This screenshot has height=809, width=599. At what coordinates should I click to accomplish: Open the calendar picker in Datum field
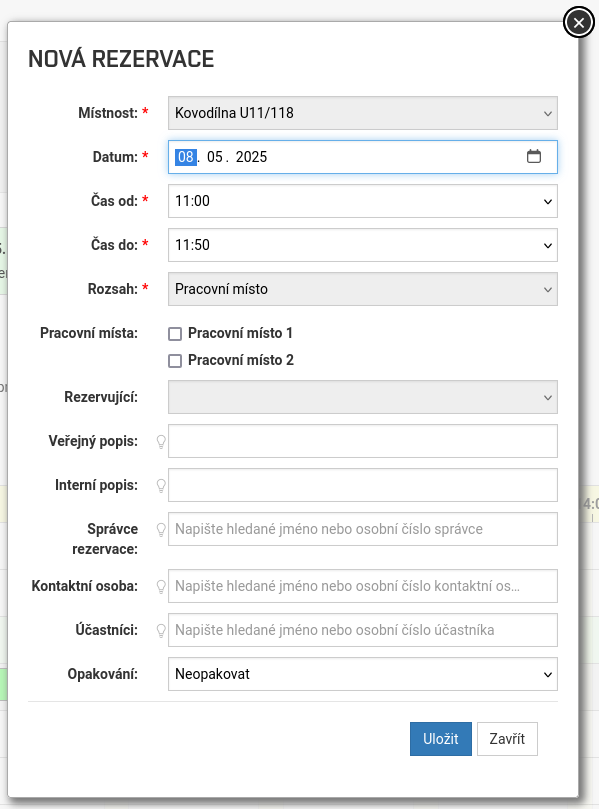coord(533,156)
